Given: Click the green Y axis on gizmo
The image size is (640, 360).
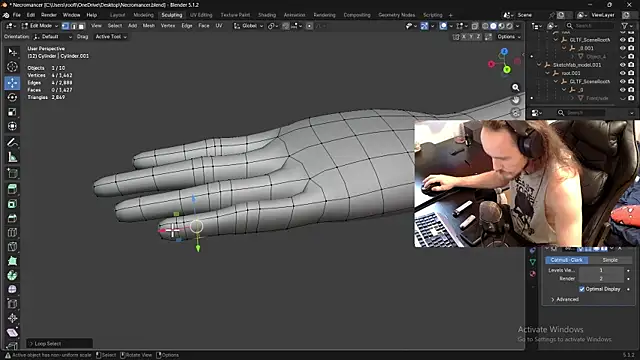Looking at the screenshot, I should coord(507,70).
